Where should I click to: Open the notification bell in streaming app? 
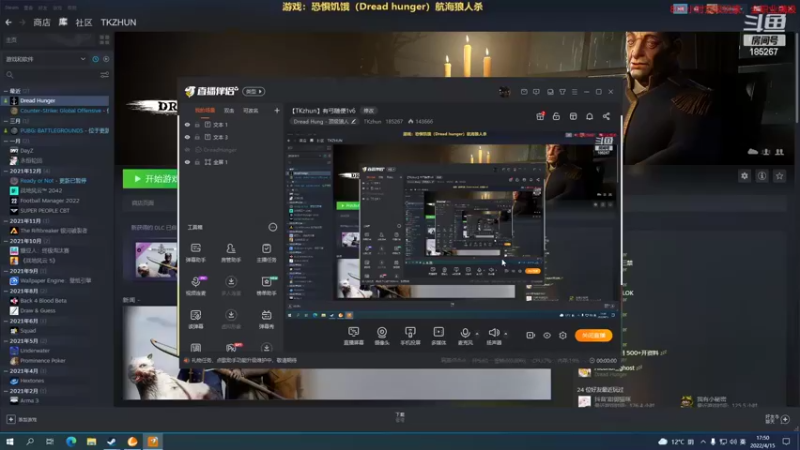tap(589, 116)
